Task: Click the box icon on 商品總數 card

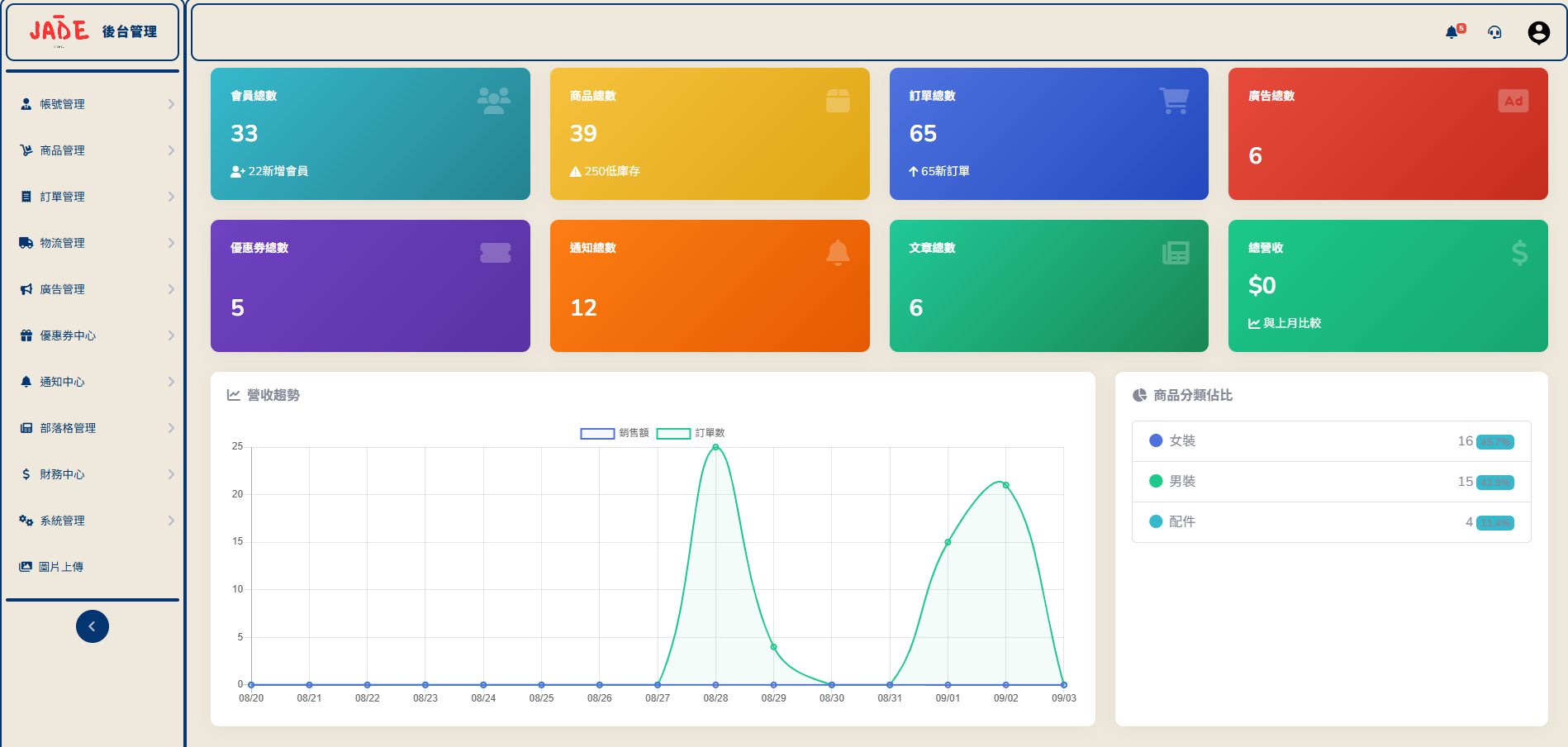Action: [x=838, y=101]
